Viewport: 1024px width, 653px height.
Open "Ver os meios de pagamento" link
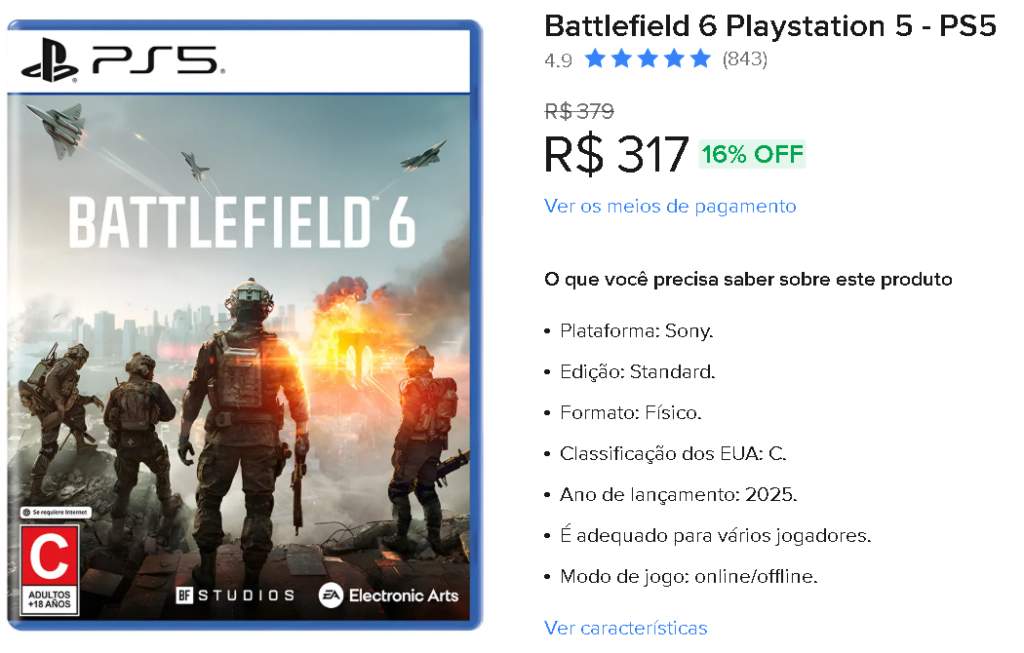(x=670, y=206)
